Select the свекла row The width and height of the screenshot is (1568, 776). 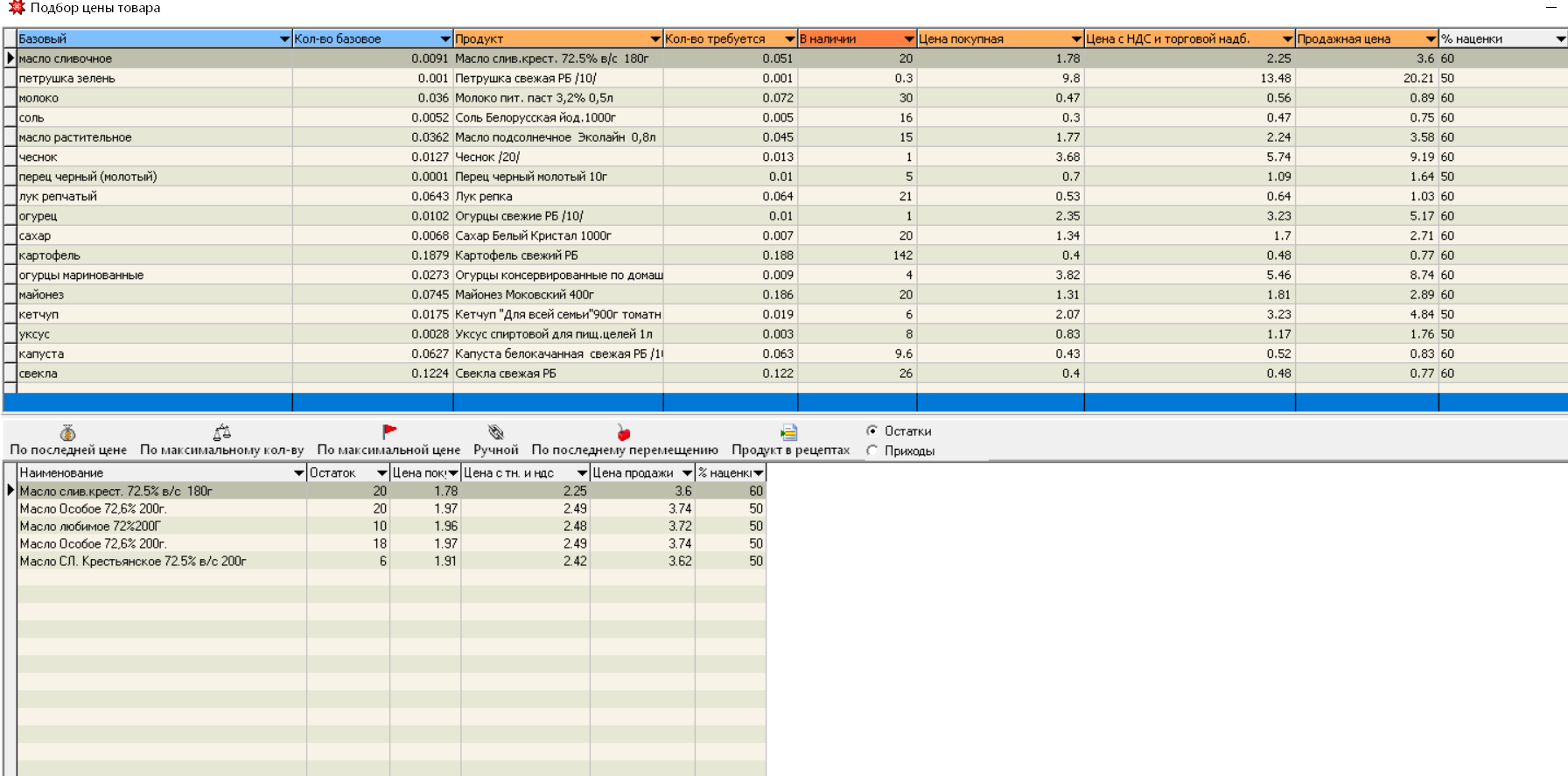point(785,374)
